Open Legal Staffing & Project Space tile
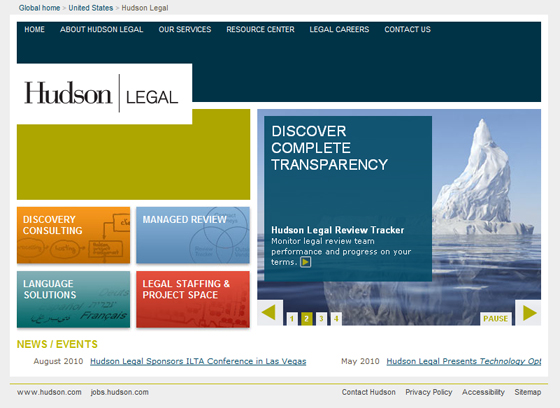Viewport: 560px width, 408px height. [193, 299]
